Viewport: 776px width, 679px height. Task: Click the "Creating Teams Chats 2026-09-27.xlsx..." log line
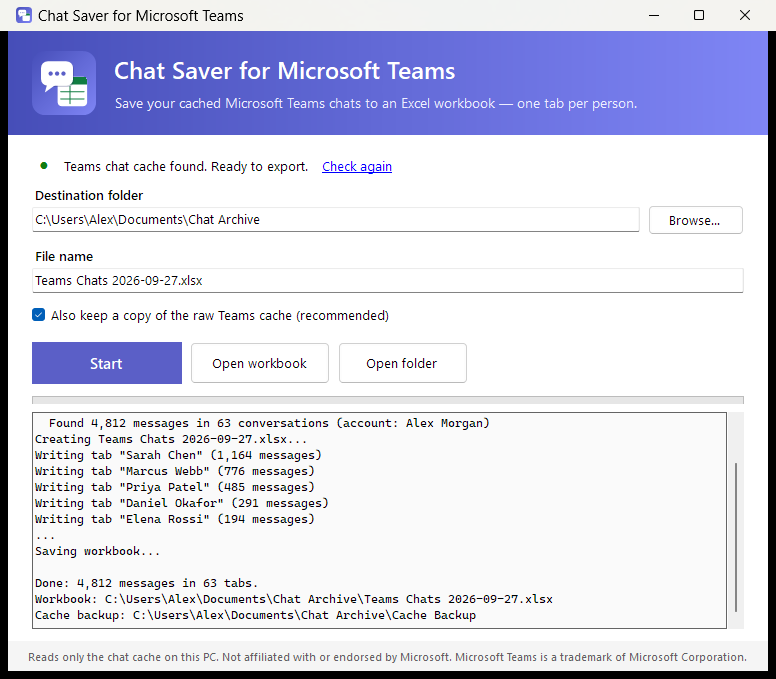171,439
